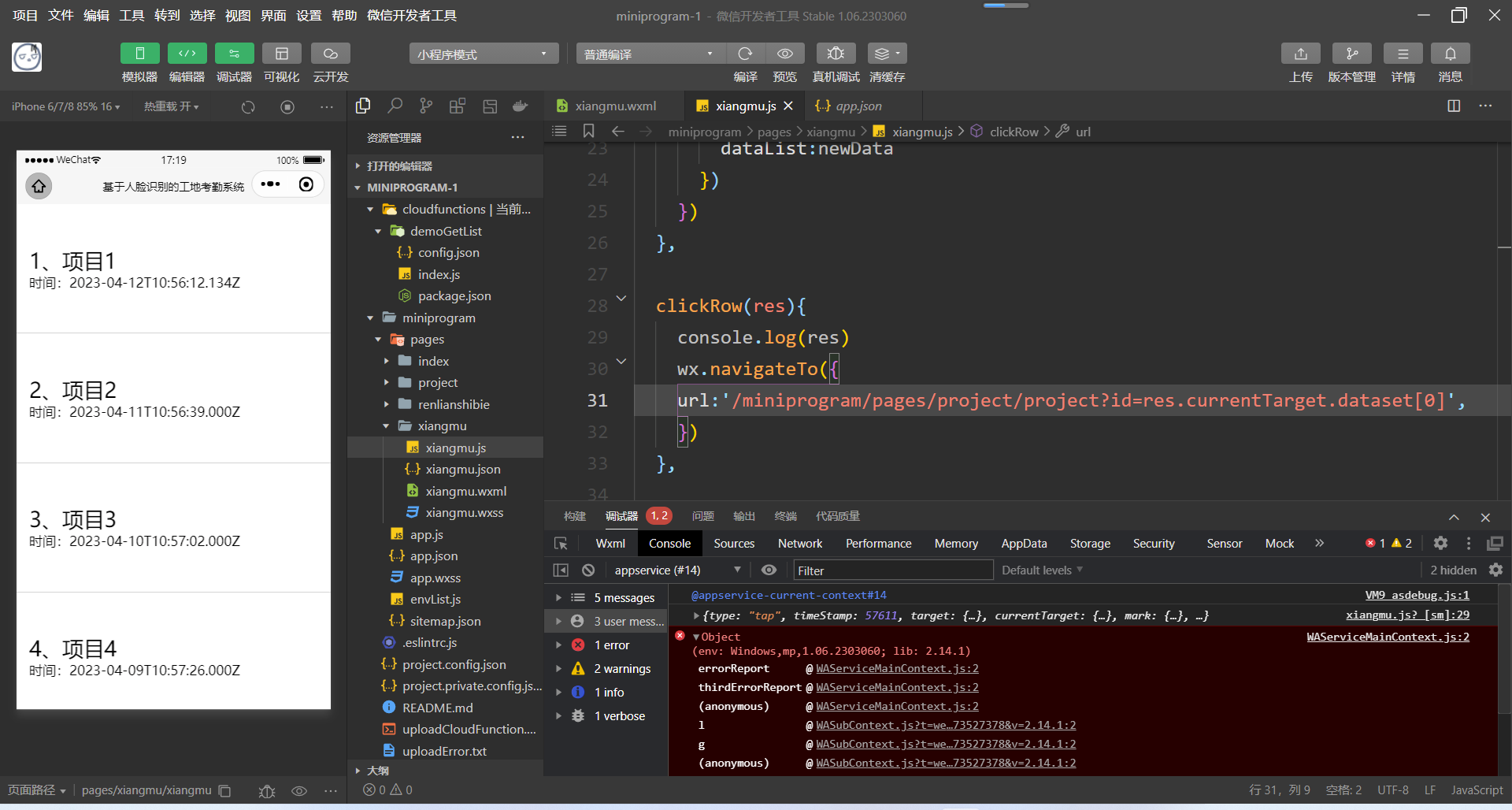Expand the index folder
Screen dimensions: 1512x810
coord(386,361)
